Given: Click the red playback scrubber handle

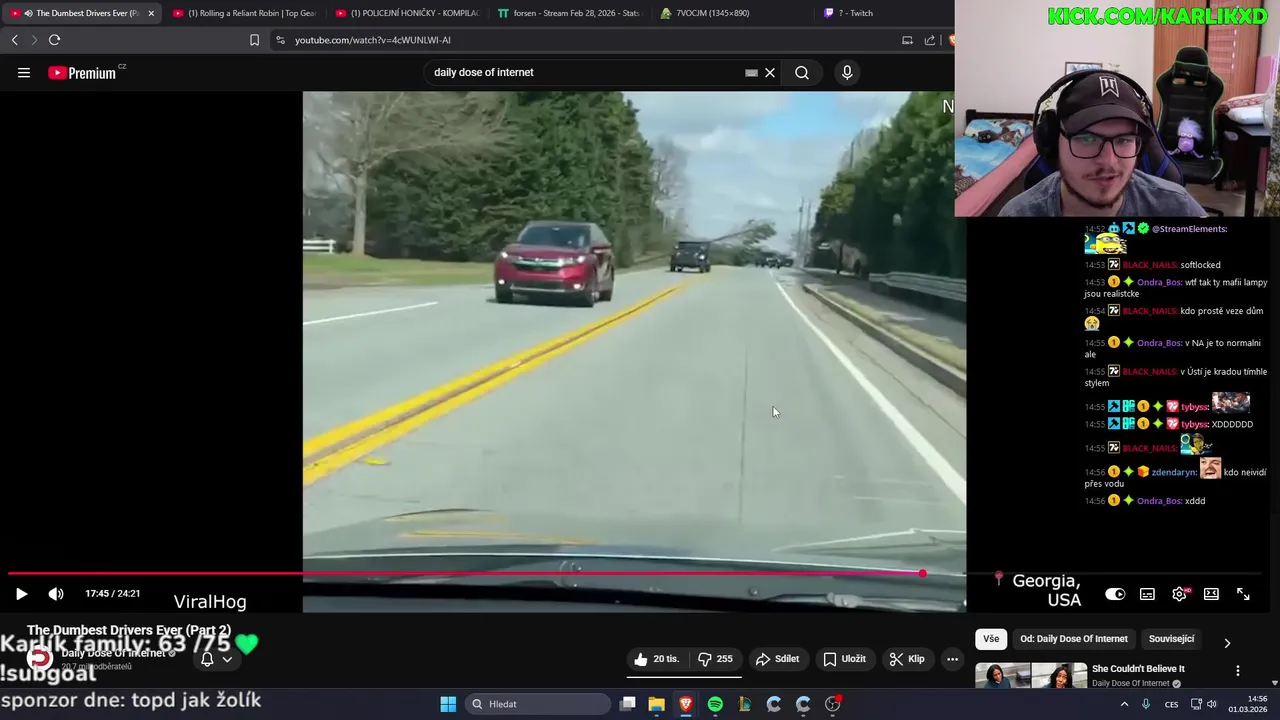Looking at the screenshot, I should [922, 574].
